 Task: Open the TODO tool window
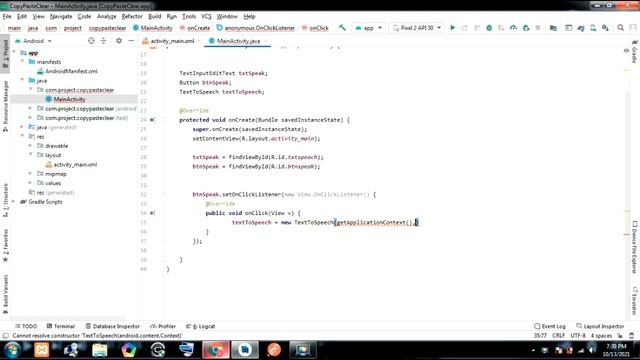pyautogui.click(x=26, y=326)
